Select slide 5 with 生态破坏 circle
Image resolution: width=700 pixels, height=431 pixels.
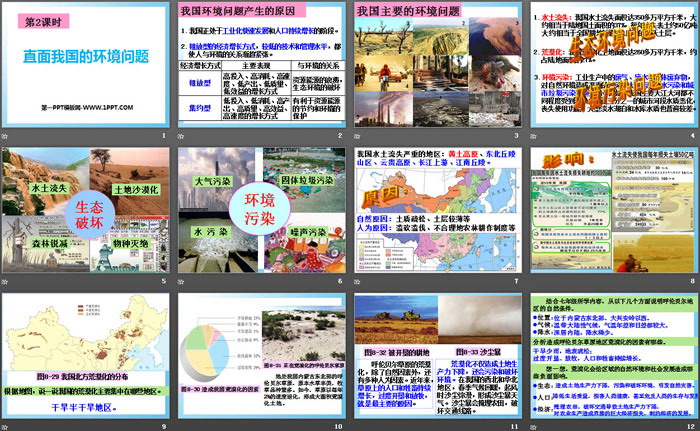[x=86, y=210]
